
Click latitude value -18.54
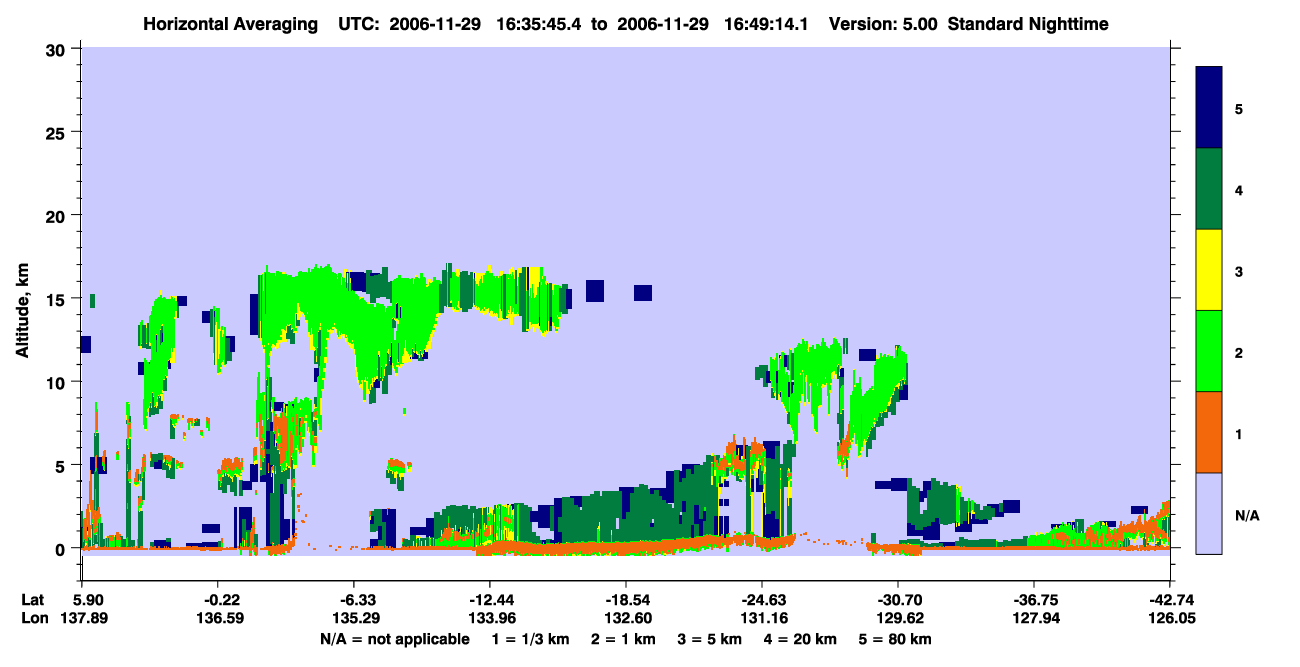coord(625,599)
